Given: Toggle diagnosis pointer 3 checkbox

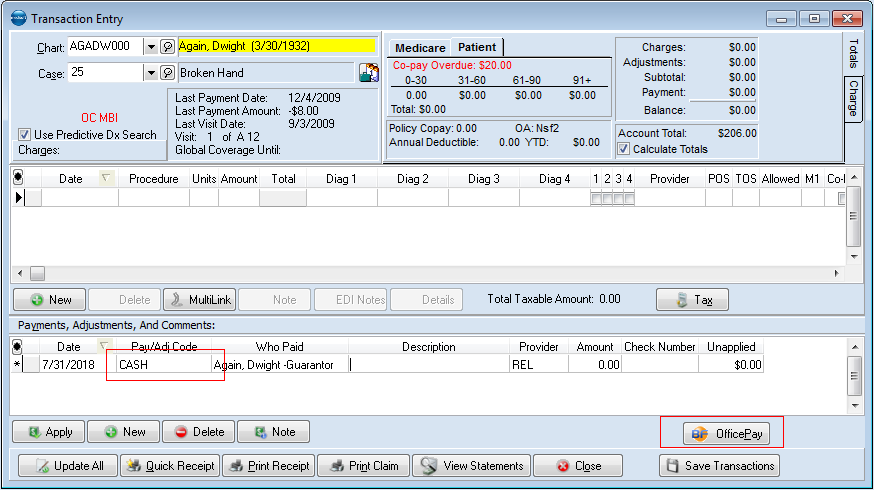Looking at the screenshot, I should click(x=618, y=198).
